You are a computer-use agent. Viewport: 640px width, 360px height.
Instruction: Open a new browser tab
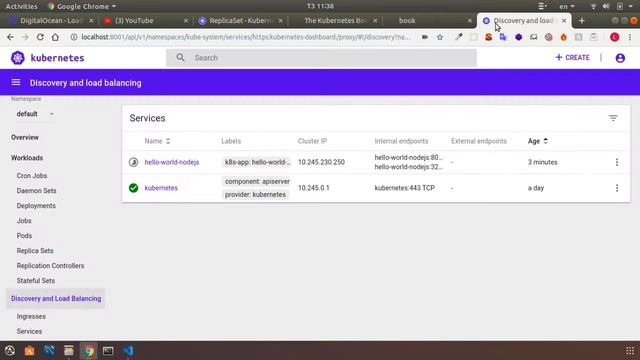click(582, 20)
